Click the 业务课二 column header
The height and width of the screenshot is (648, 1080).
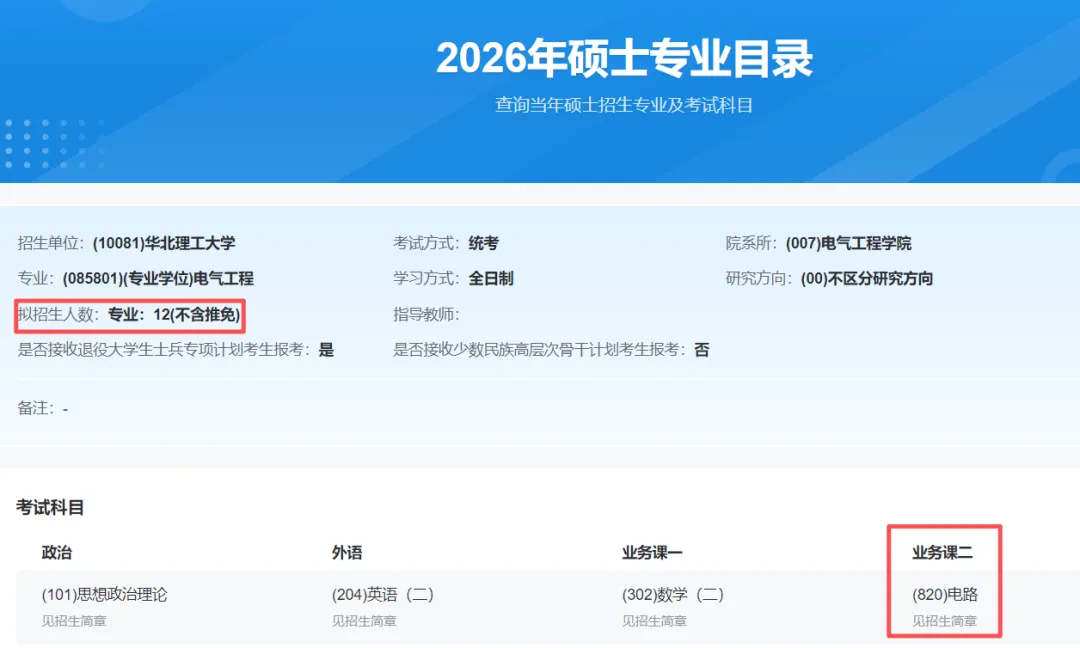(942, 552)
